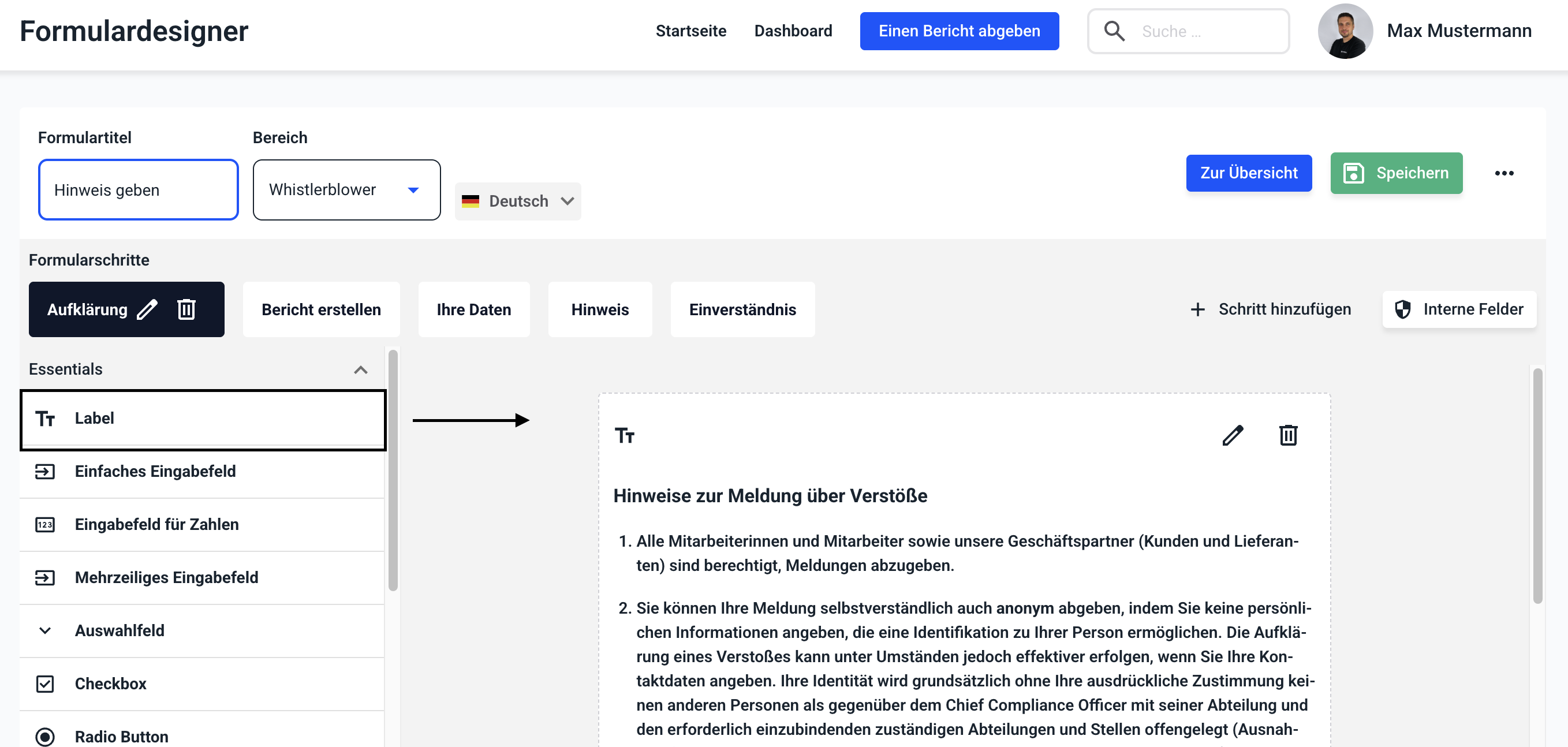
Task: Click Max Mustermann profile avatar
Action: coord(1345,31)
